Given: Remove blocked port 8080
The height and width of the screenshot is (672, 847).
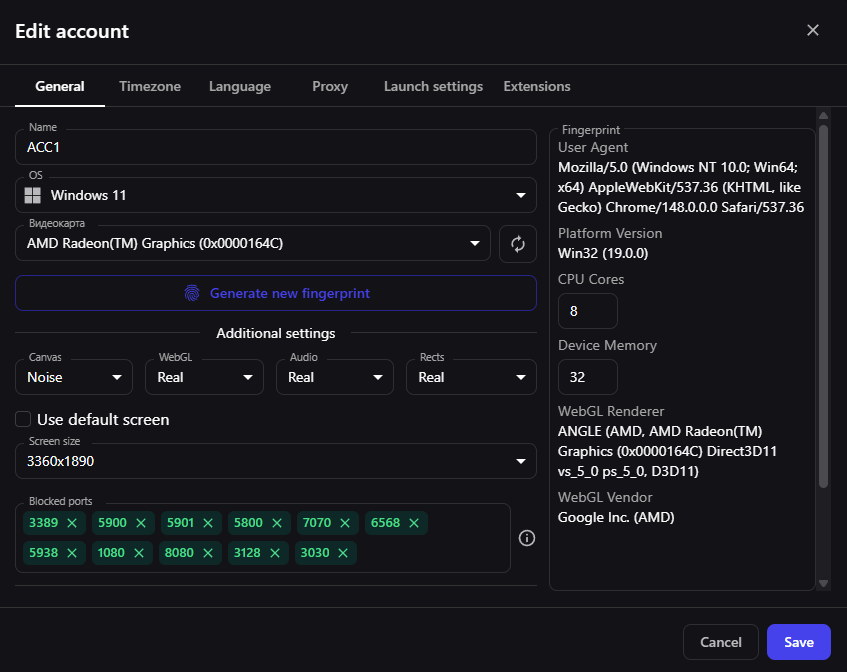Looking at the screenshot, I should tap(208, 553).
